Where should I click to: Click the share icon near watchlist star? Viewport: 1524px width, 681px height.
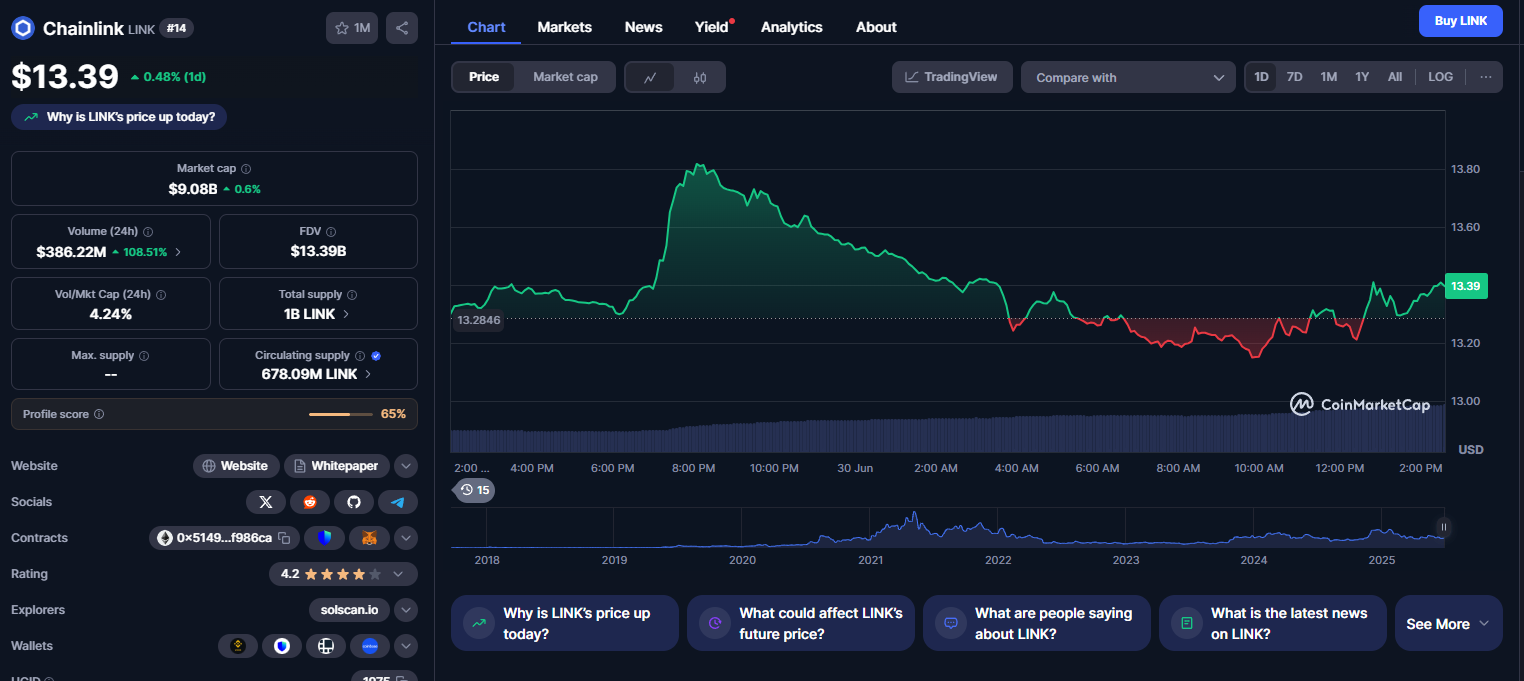pyautogui.click(x=402, y=28)
